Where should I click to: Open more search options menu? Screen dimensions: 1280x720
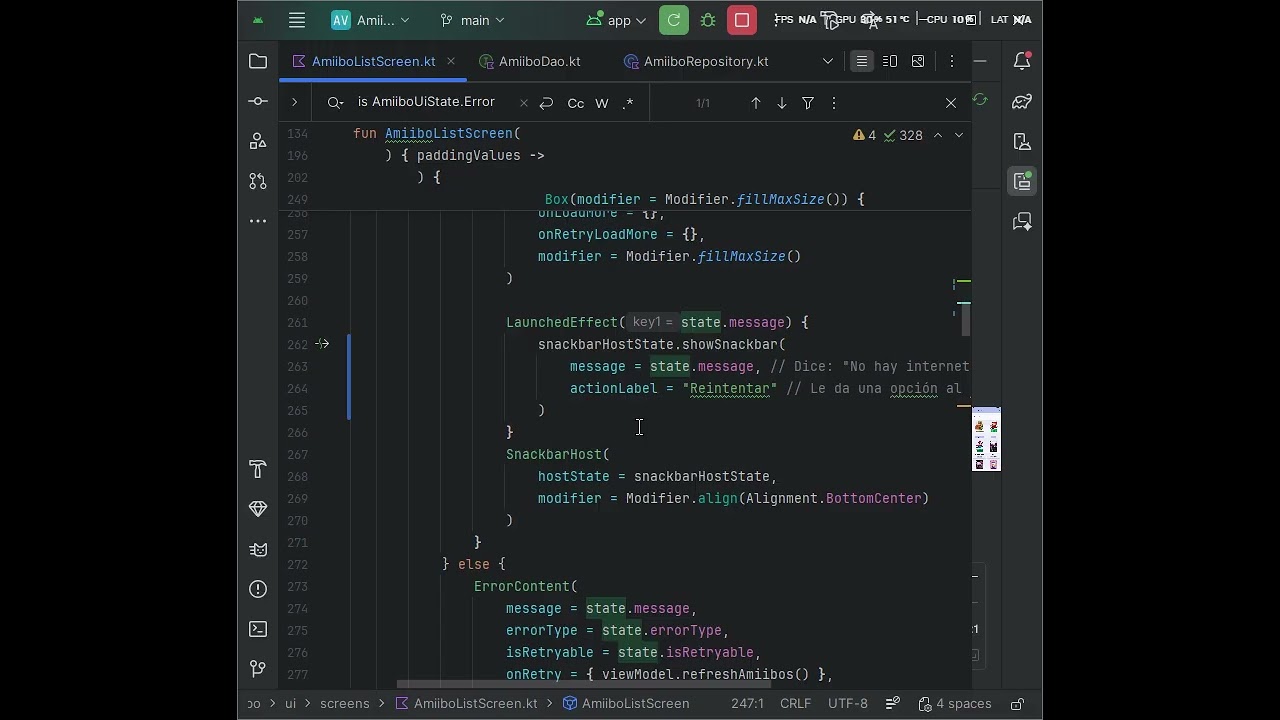point(834,102)
